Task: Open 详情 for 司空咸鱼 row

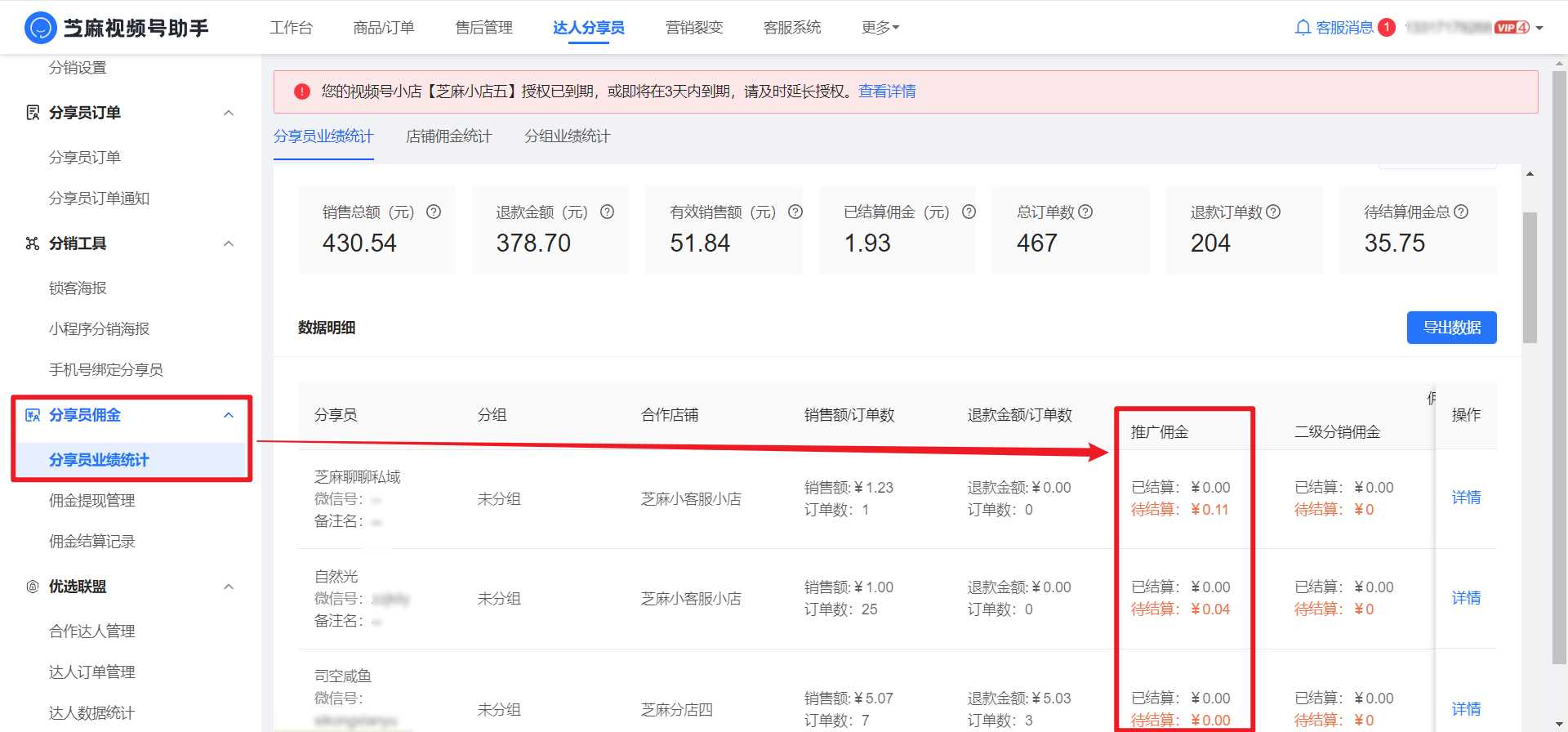Action: click(x=1466, y=709)
